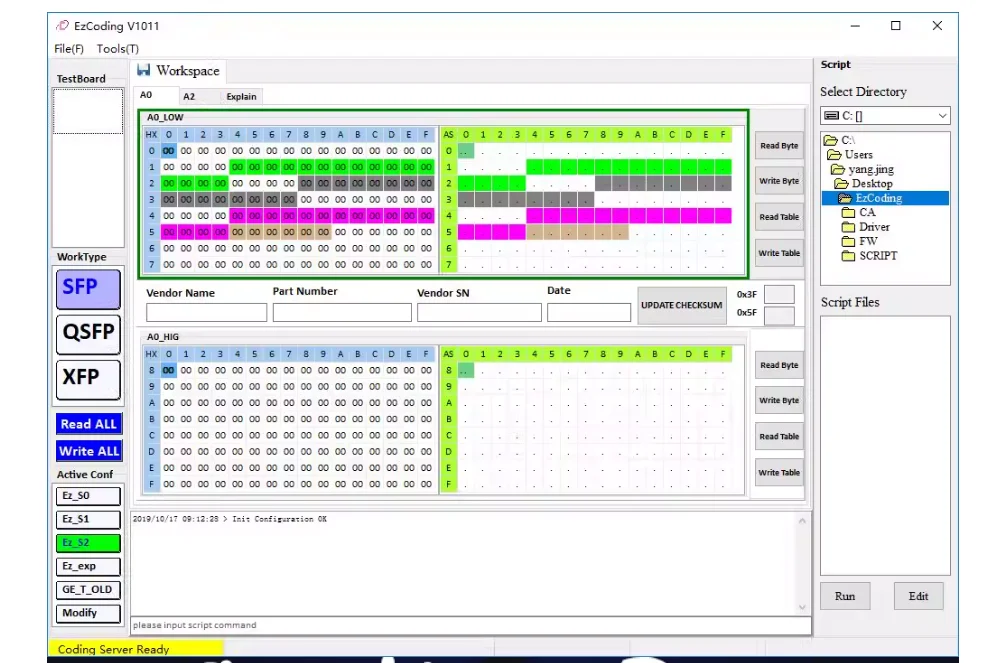Screen dimensions: 996x663
Task: Open the Tools(T) menu
Action: [x=118, y=49]
